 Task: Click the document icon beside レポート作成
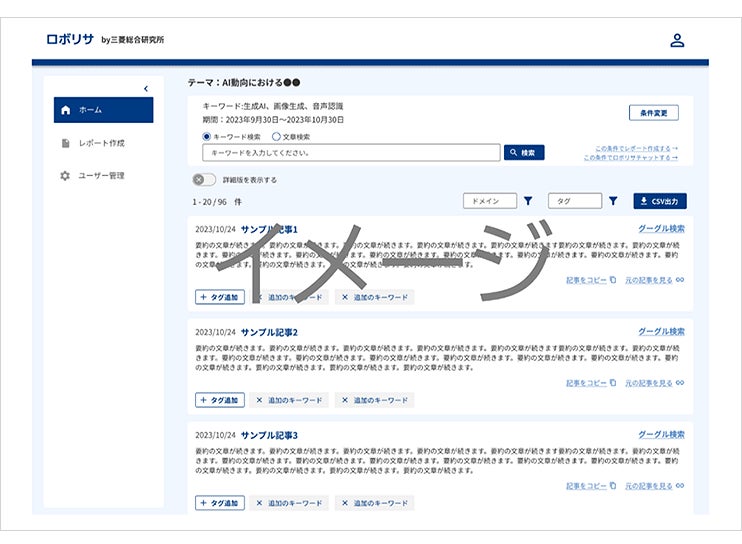click(x=66, y=143)
